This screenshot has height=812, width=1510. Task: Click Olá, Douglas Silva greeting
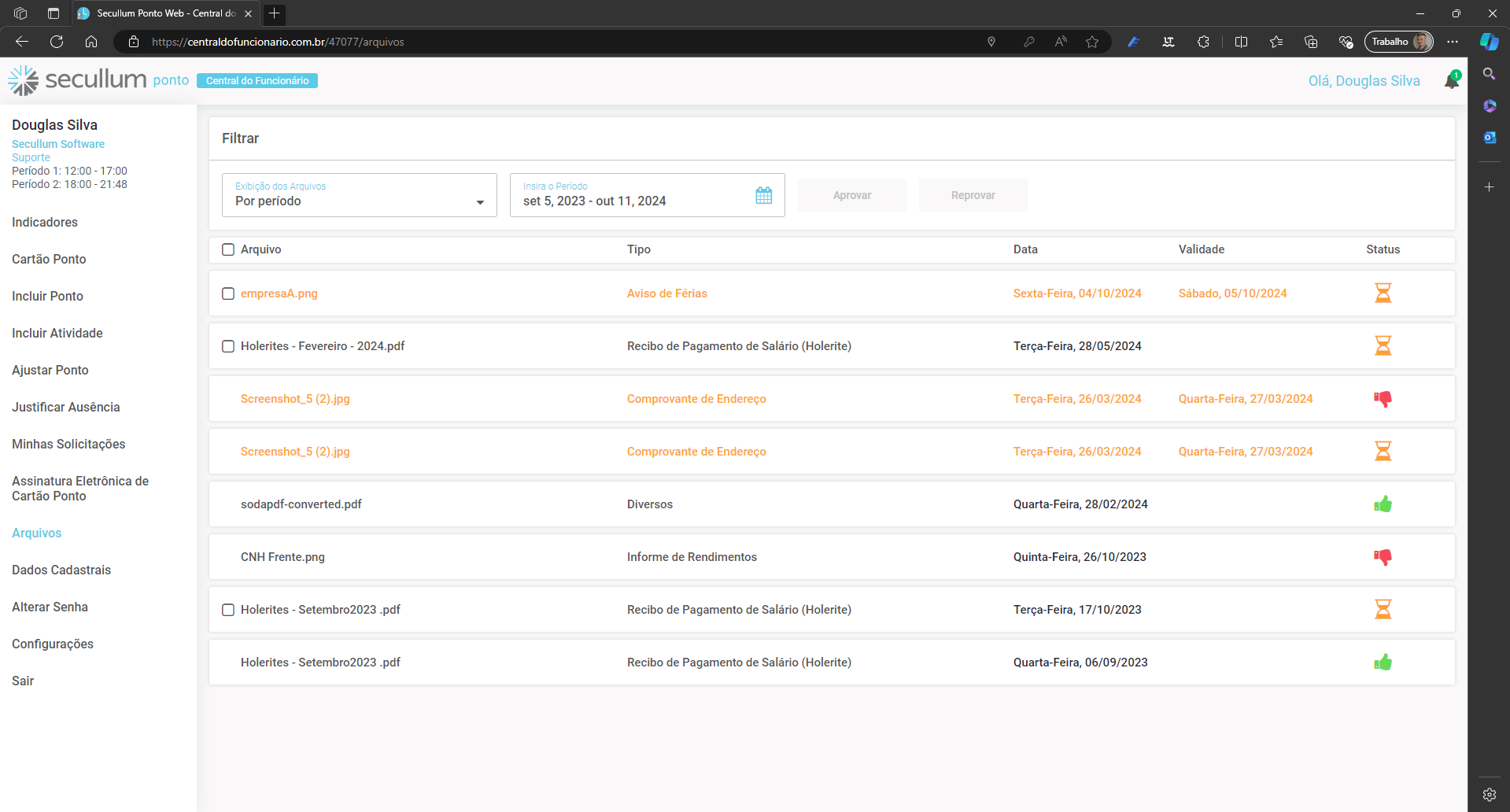1364,81
